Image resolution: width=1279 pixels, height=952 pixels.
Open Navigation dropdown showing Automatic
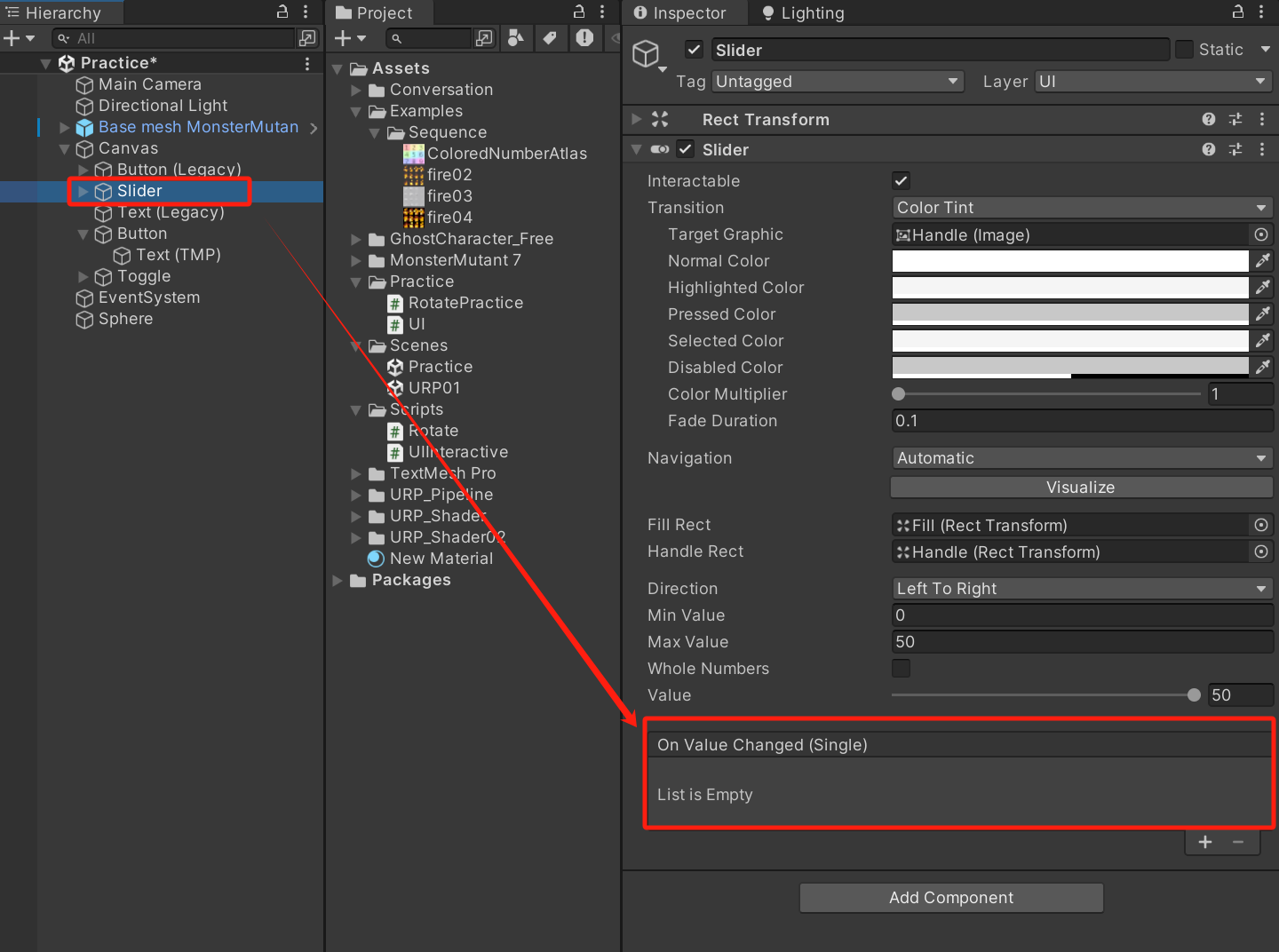[1082, 458]
